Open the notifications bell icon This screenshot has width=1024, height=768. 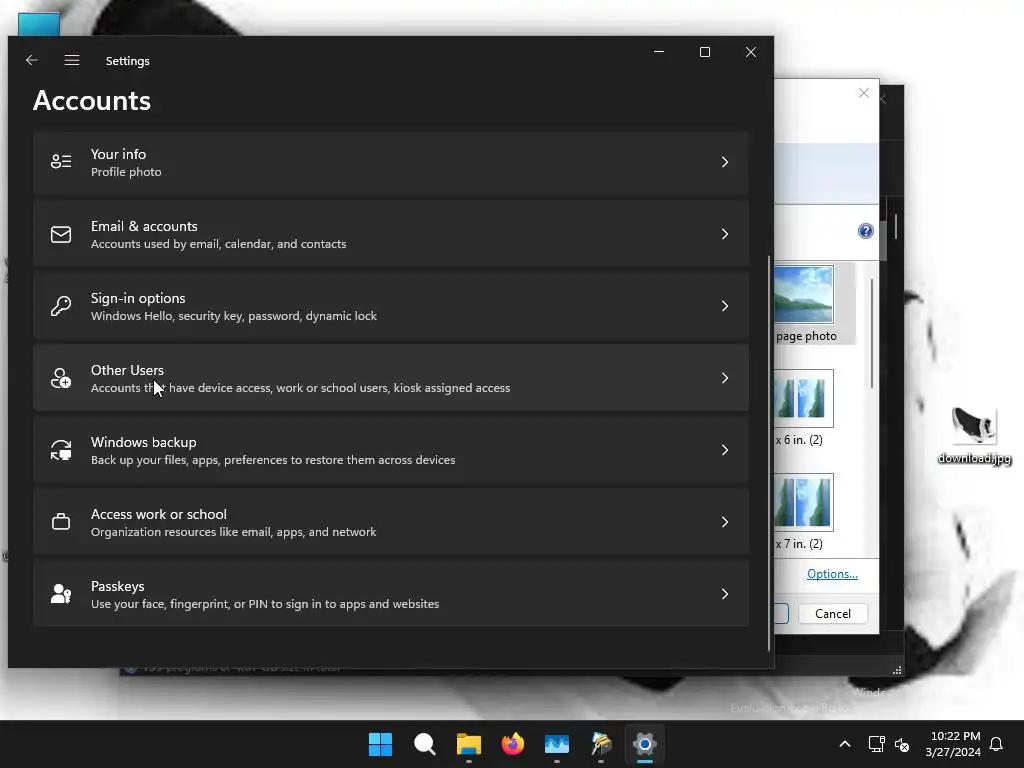(996, 744)
